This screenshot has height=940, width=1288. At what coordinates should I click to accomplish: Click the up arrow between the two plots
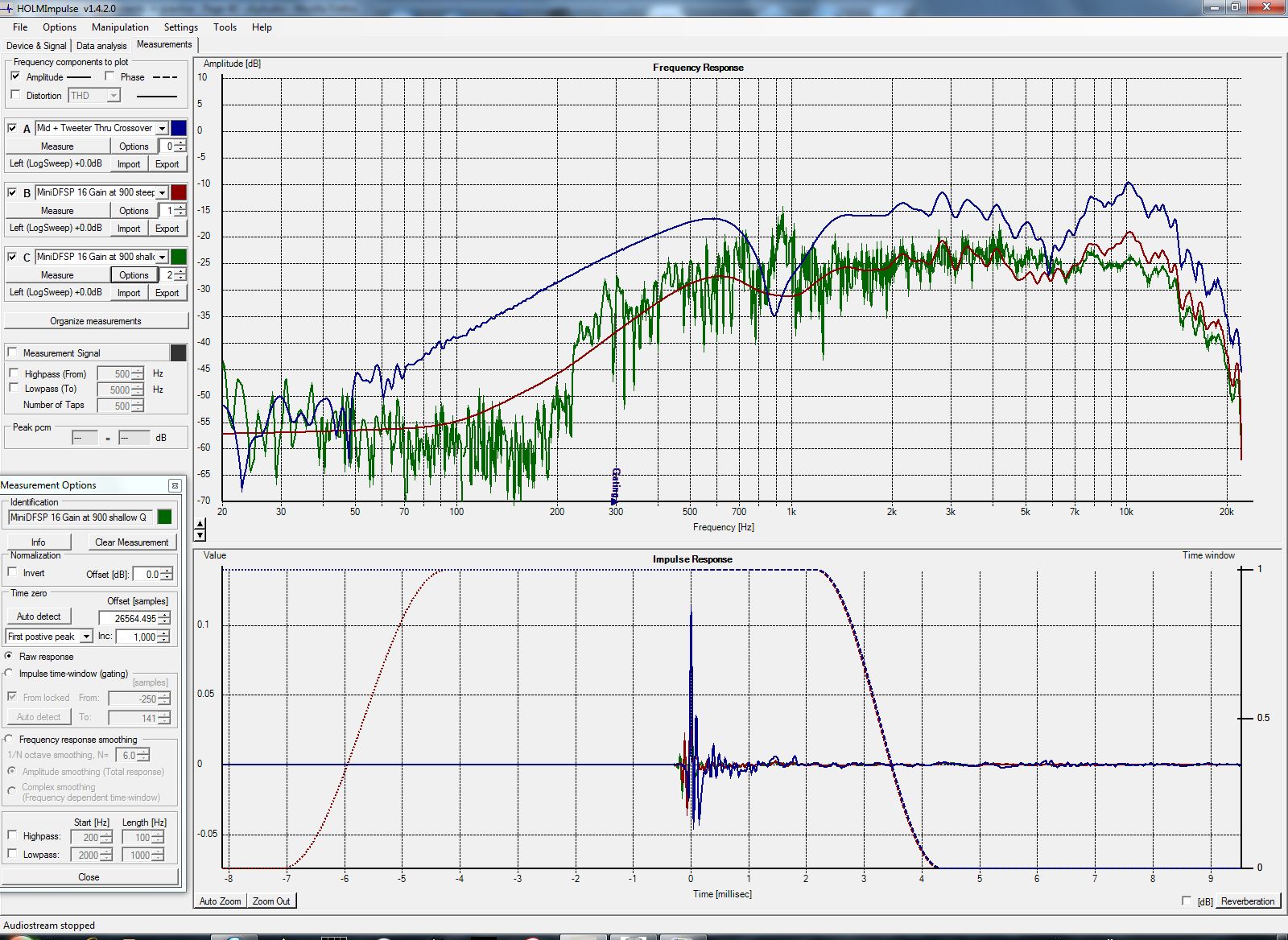[200, 525]
